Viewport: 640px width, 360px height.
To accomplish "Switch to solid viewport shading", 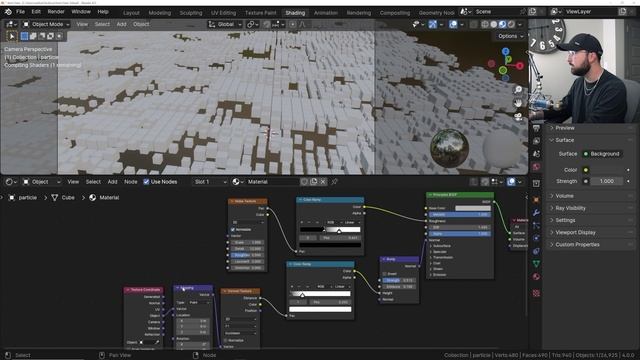I will tap(494, 24).
